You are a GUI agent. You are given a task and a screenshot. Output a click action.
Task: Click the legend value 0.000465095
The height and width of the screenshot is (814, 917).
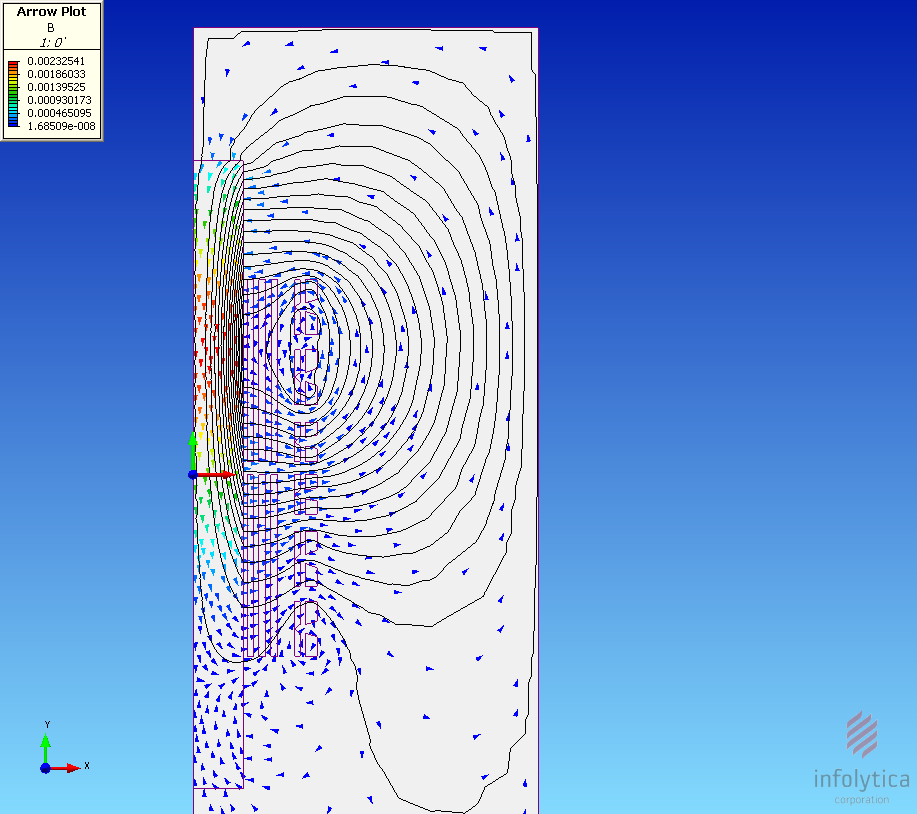tap(59, 113)
